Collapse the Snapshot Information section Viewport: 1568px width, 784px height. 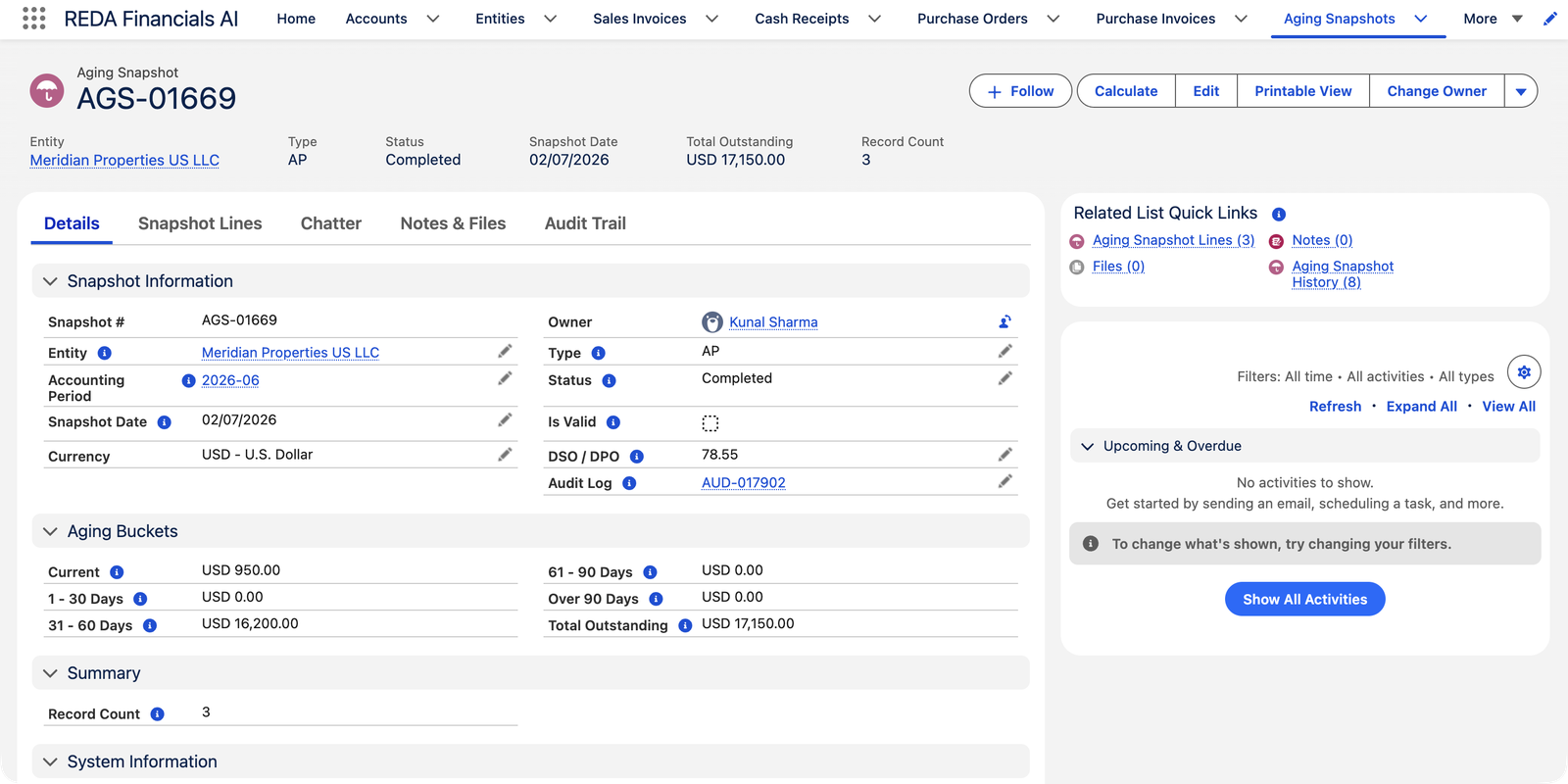(x=50, y=281)
